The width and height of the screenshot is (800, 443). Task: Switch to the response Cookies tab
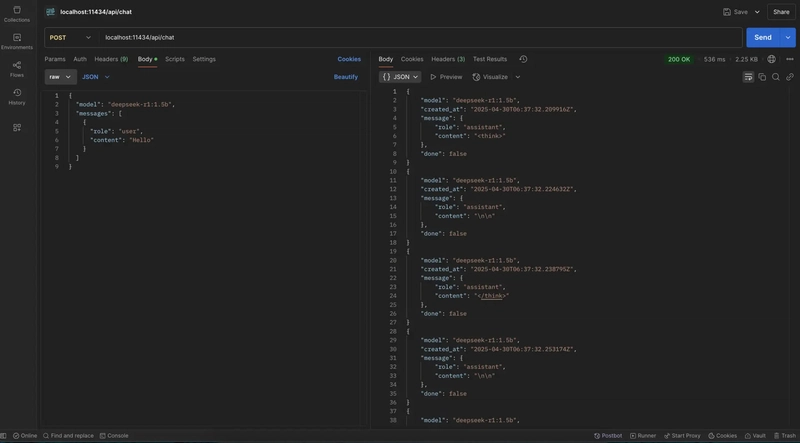(412, 59)
